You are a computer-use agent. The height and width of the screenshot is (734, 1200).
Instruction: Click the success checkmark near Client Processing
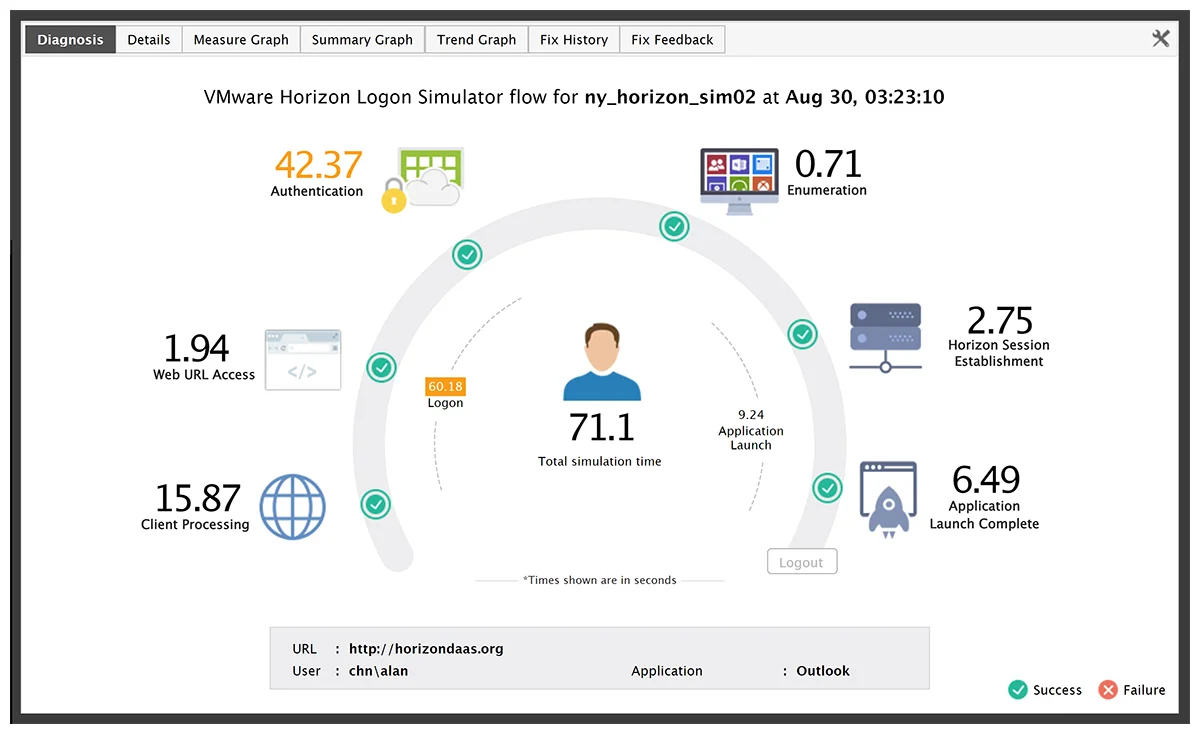pos(375,503)
